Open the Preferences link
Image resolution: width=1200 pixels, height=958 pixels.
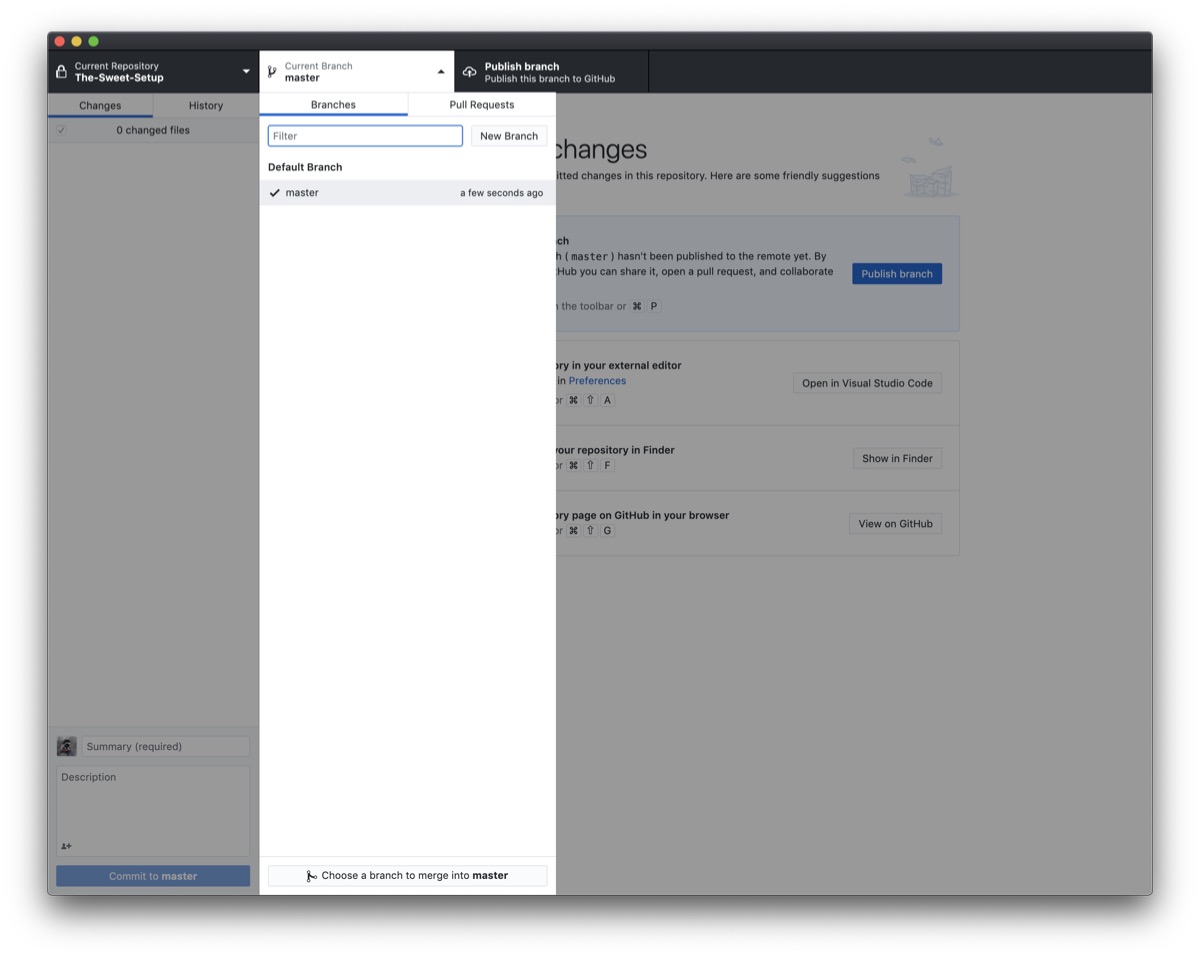[x=597, y=381]
